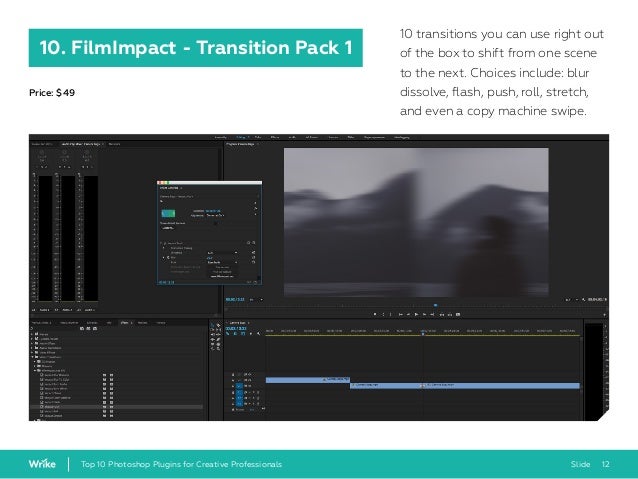The height and width of the screenshot is (479, 638).
Task: Click Add Marker icon in timeline header
Action: point(251,334)
